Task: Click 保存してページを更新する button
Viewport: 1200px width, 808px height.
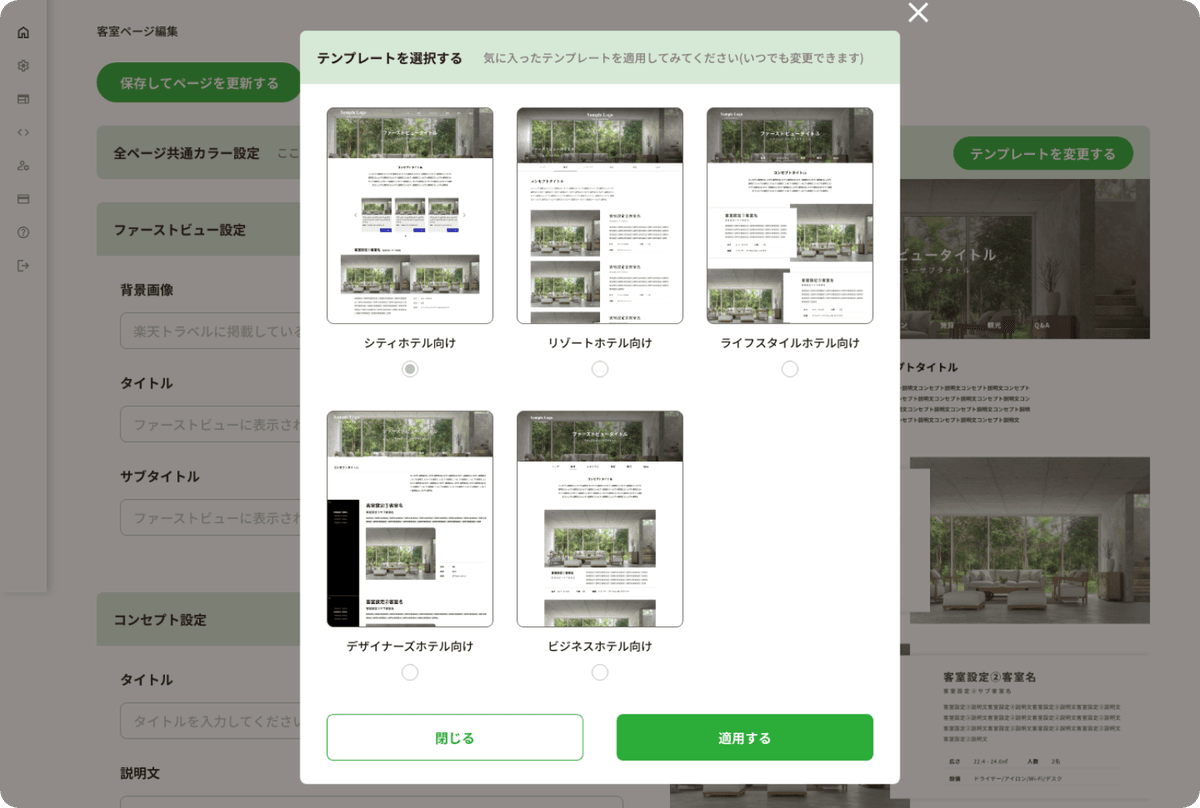Action: pos(199,83)
